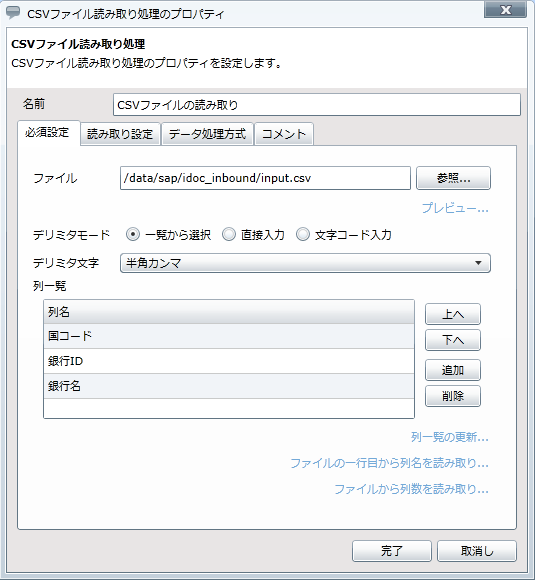The width and height of the screenshot is (535, 580).
Task: Move column up with 上へ button
Action: 453,314
